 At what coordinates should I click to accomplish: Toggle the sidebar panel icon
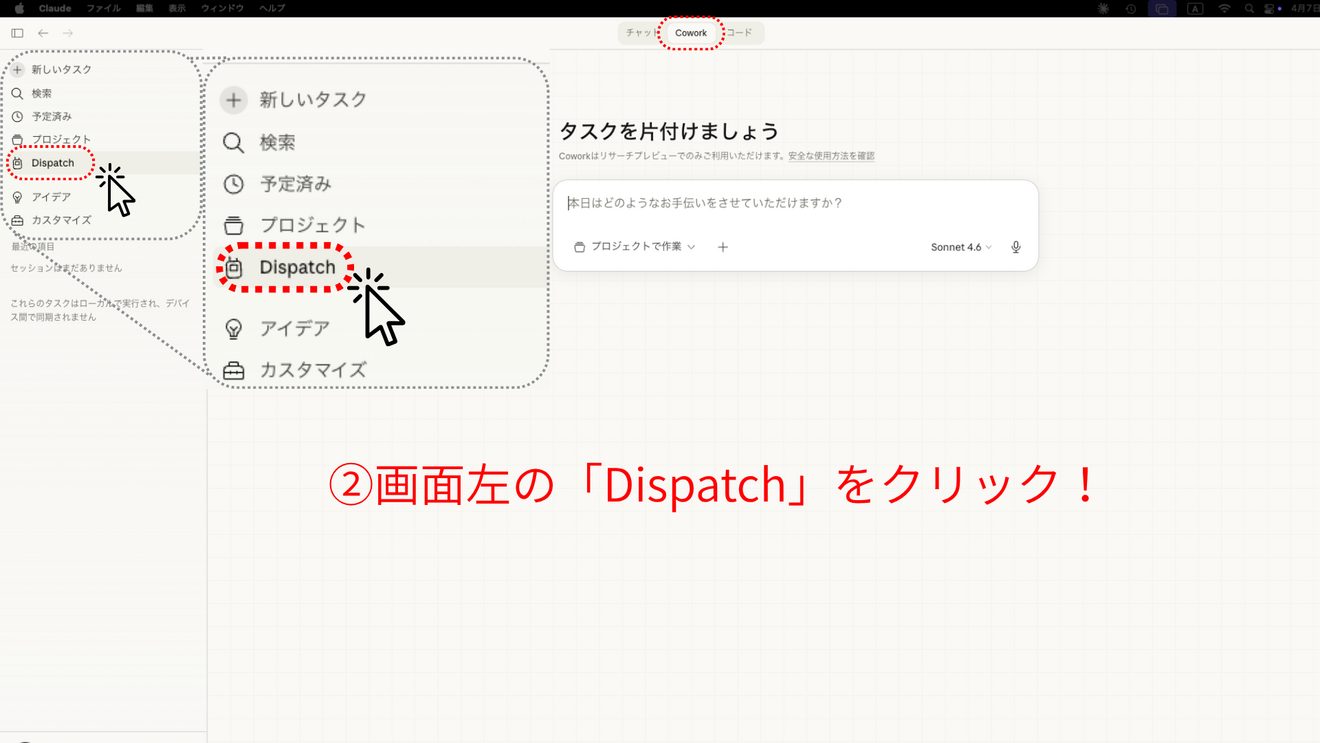click(x=17, y=33)
